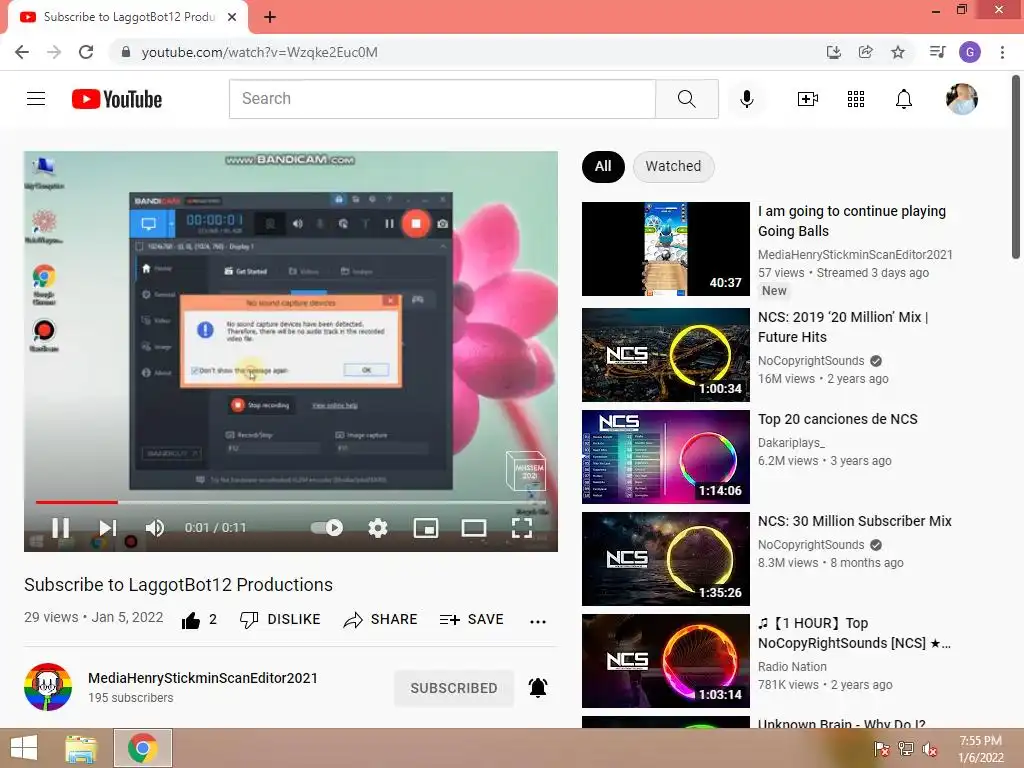Switch to the miniplayer
The height and width of the screenshot is (768, 1024).
426,528
